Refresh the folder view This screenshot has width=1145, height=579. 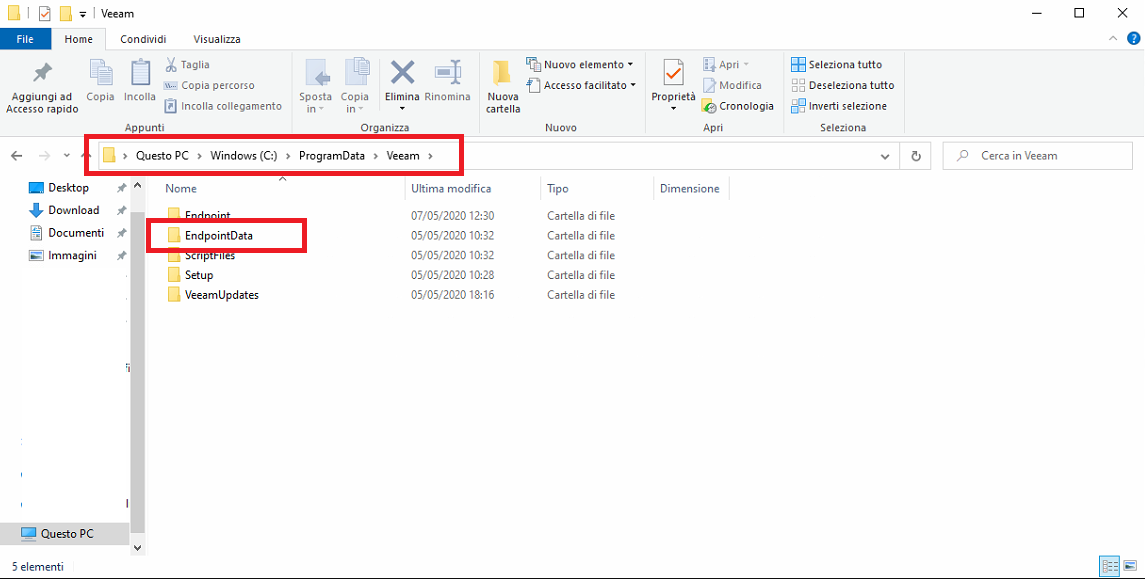[x=915, y=156]
